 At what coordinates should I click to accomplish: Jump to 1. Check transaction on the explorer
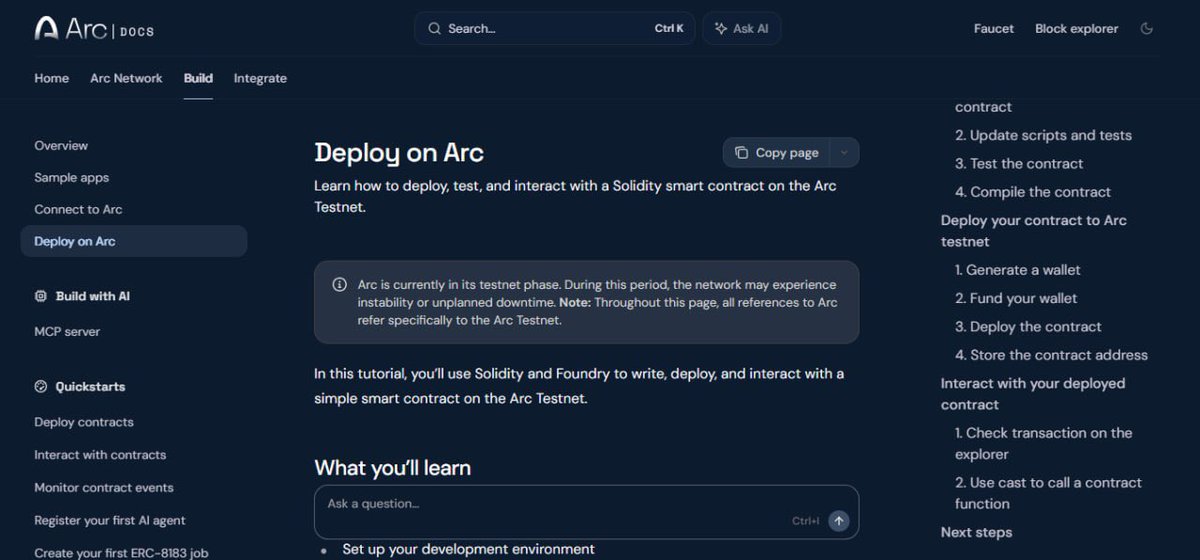(1044, 443)
